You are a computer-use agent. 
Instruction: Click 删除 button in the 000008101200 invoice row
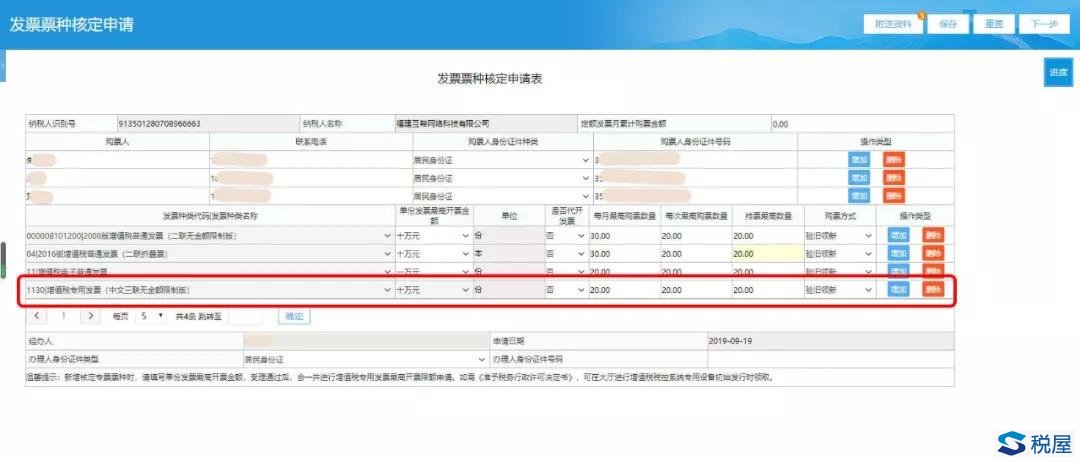click(932, 236)
